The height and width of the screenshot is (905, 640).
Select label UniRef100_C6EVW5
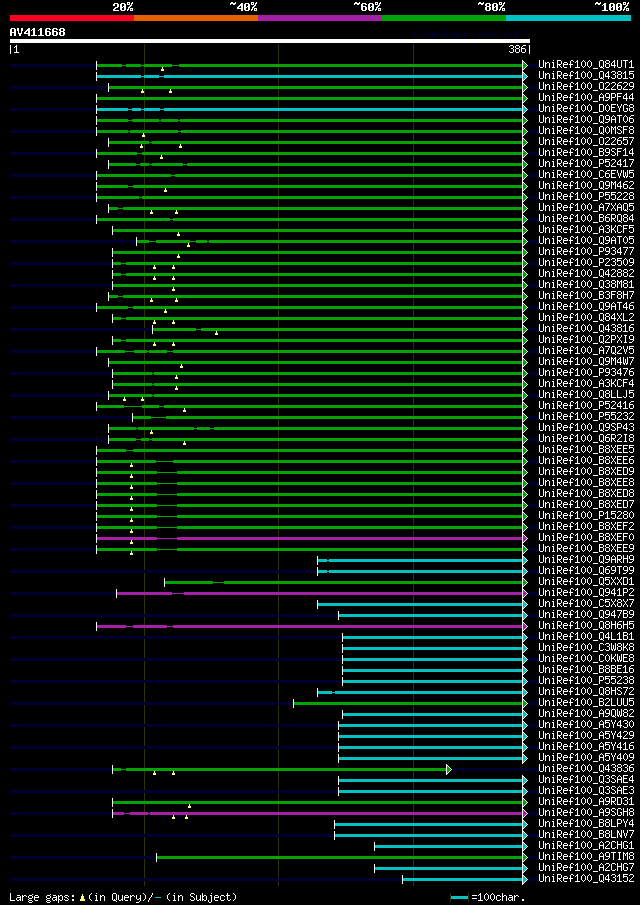click(586, 174)
